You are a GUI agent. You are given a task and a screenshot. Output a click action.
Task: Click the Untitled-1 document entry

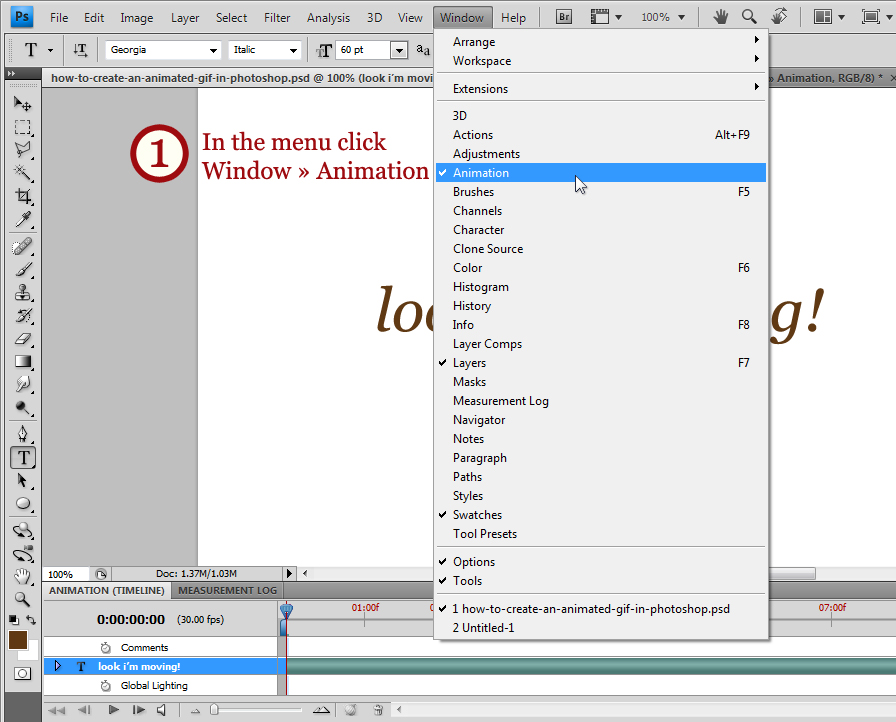point(483,628)
